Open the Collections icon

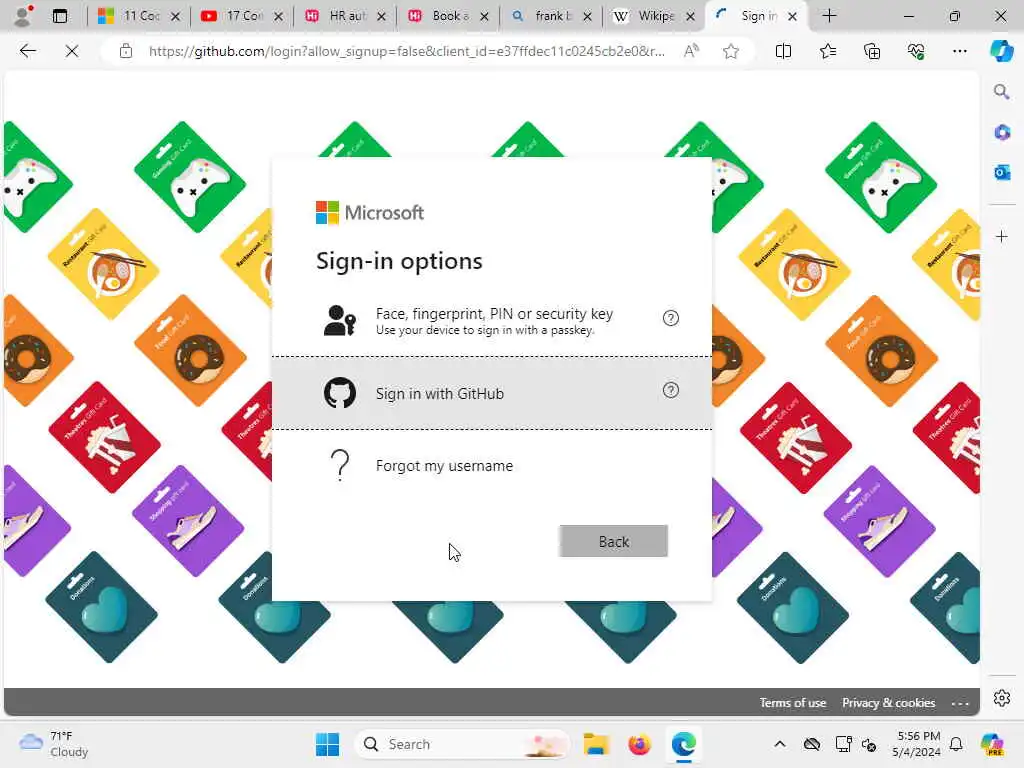(x=872, y=51)
